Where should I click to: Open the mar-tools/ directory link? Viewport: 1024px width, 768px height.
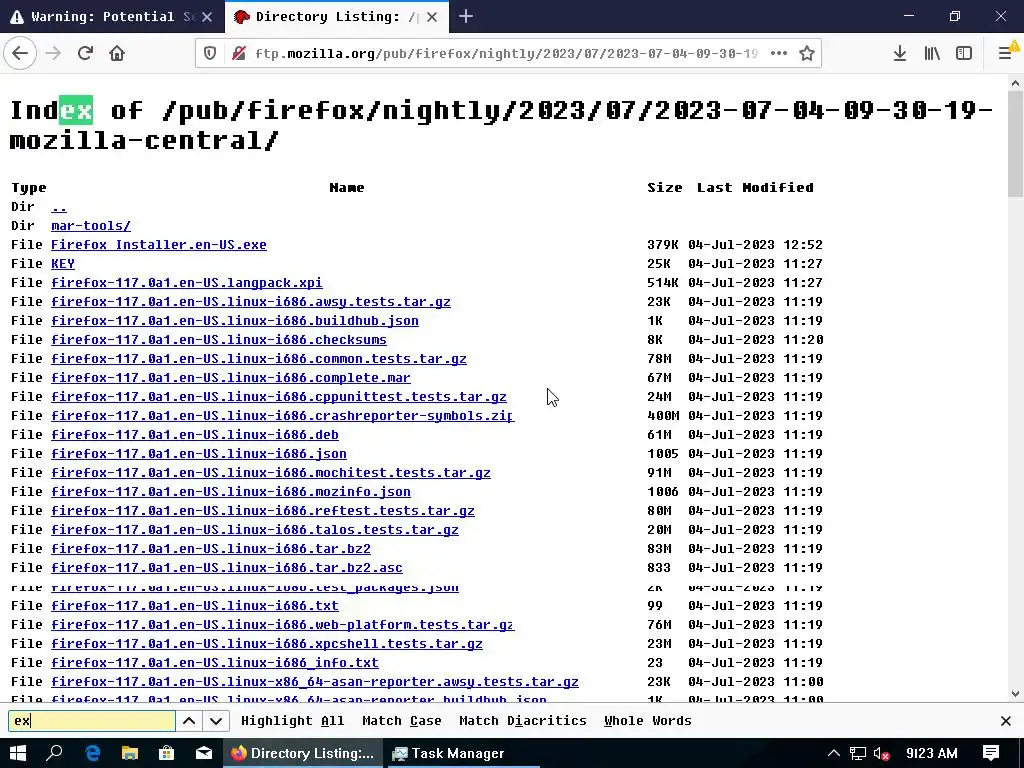(x=91, y=226)
